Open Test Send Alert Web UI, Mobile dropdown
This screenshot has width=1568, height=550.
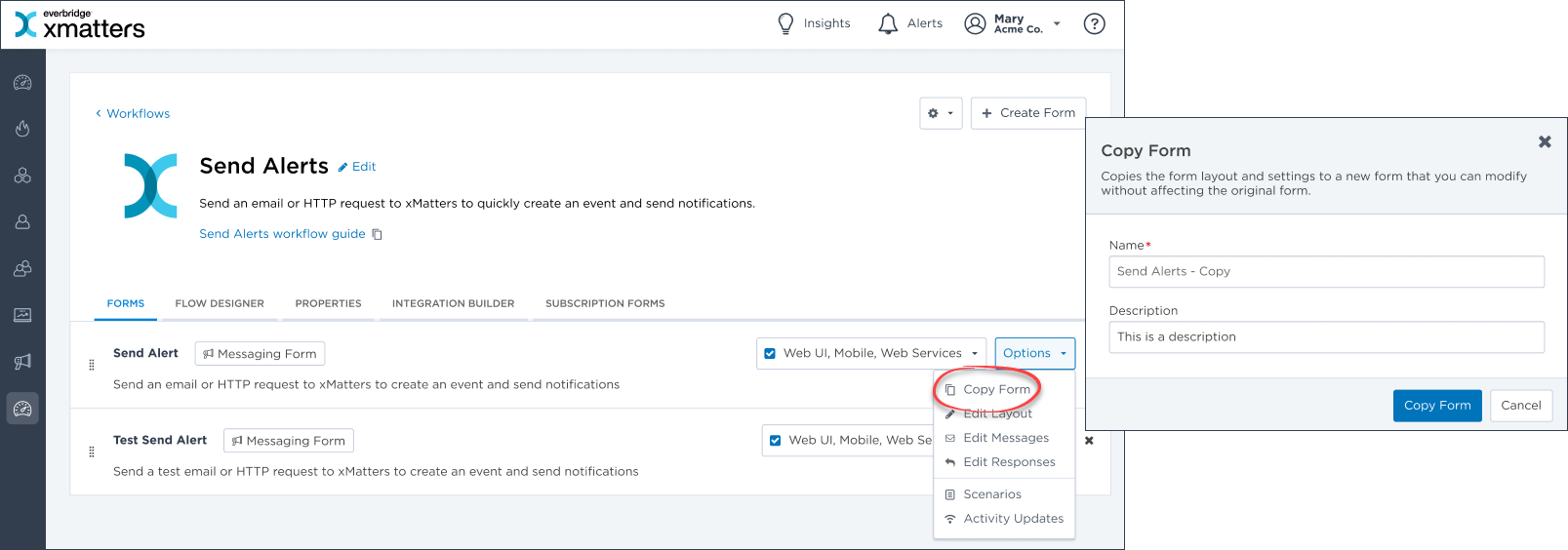click(x=847, y=440)
